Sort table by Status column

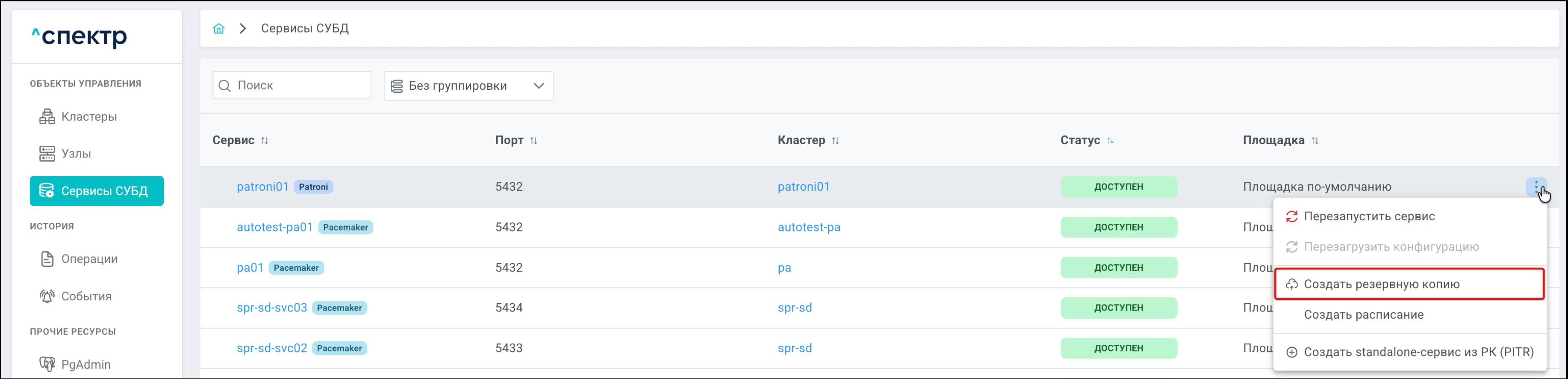point(1110,141)
